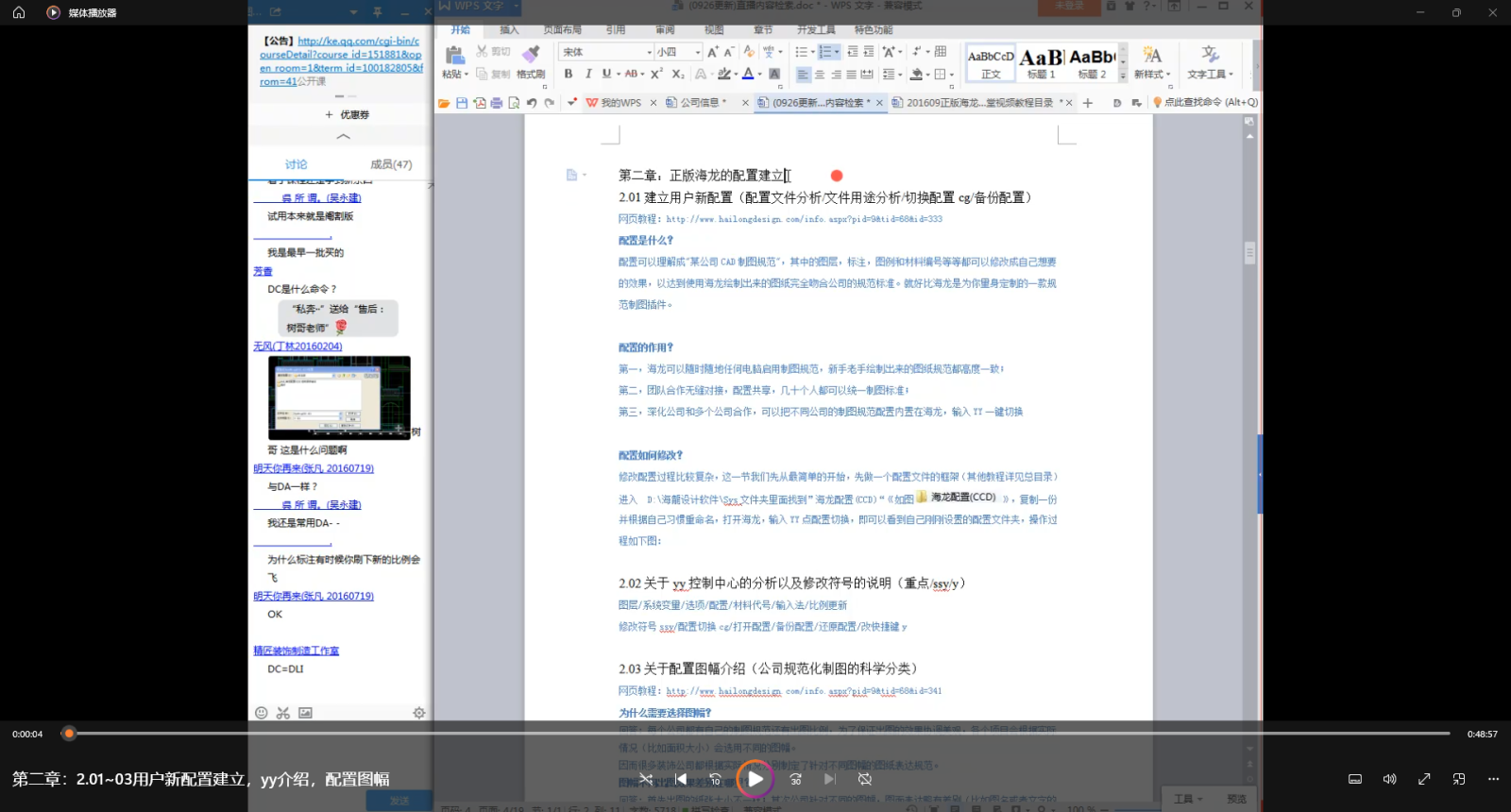Skip back 10 seconds
1511x812 pixels.
pos(716,779)
